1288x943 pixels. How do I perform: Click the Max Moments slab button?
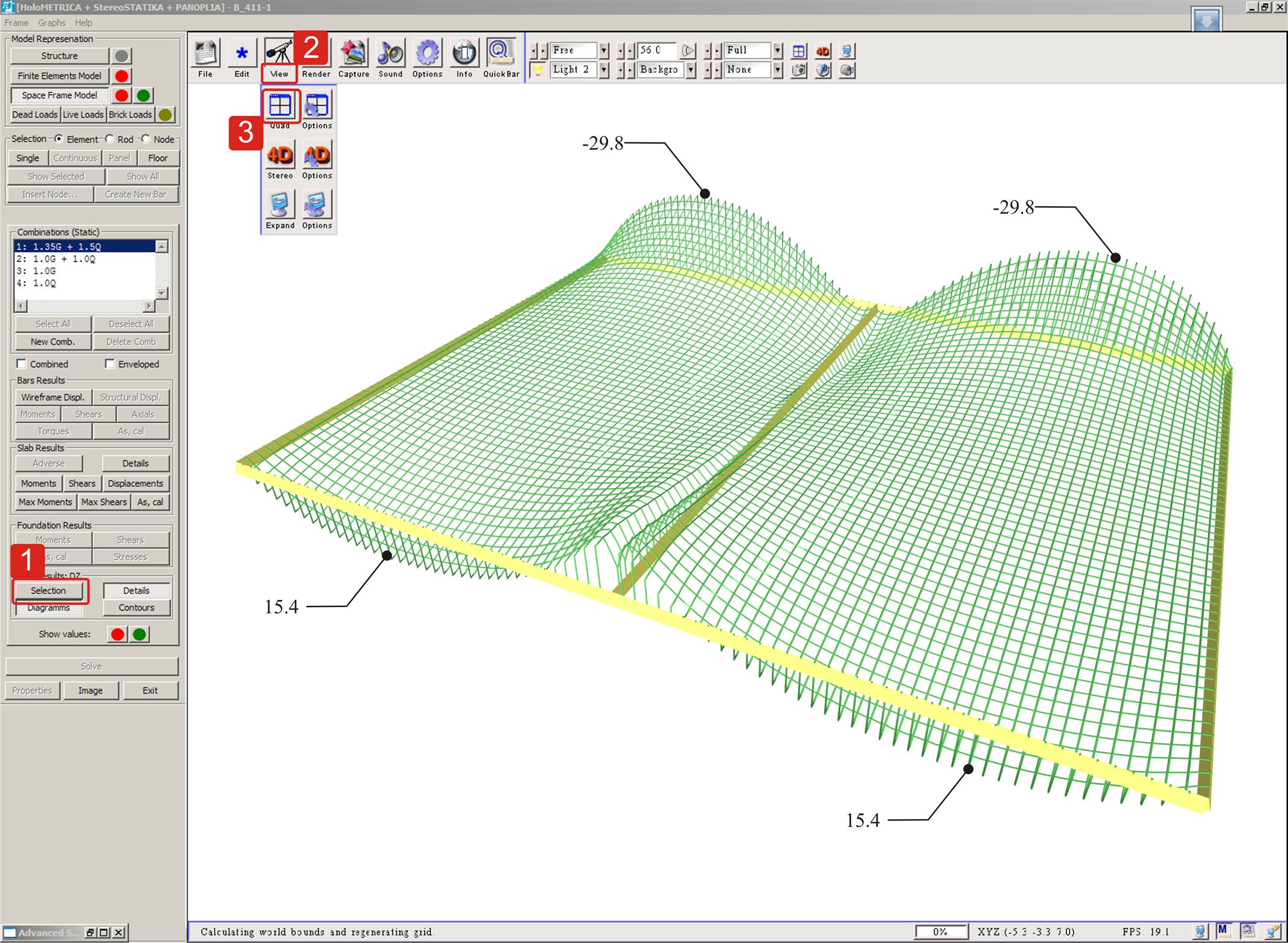point(45,502)
